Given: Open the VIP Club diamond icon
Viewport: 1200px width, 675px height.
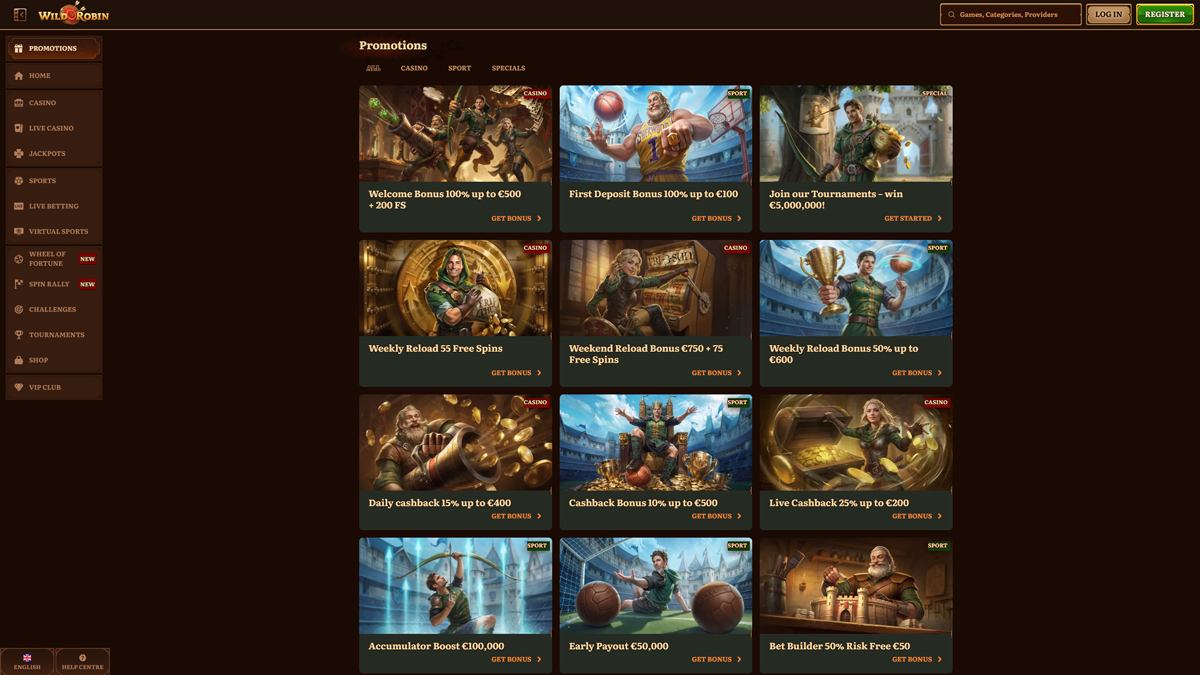Looking at the screenshot, I should pyautogui.click(x=19, y=387).
